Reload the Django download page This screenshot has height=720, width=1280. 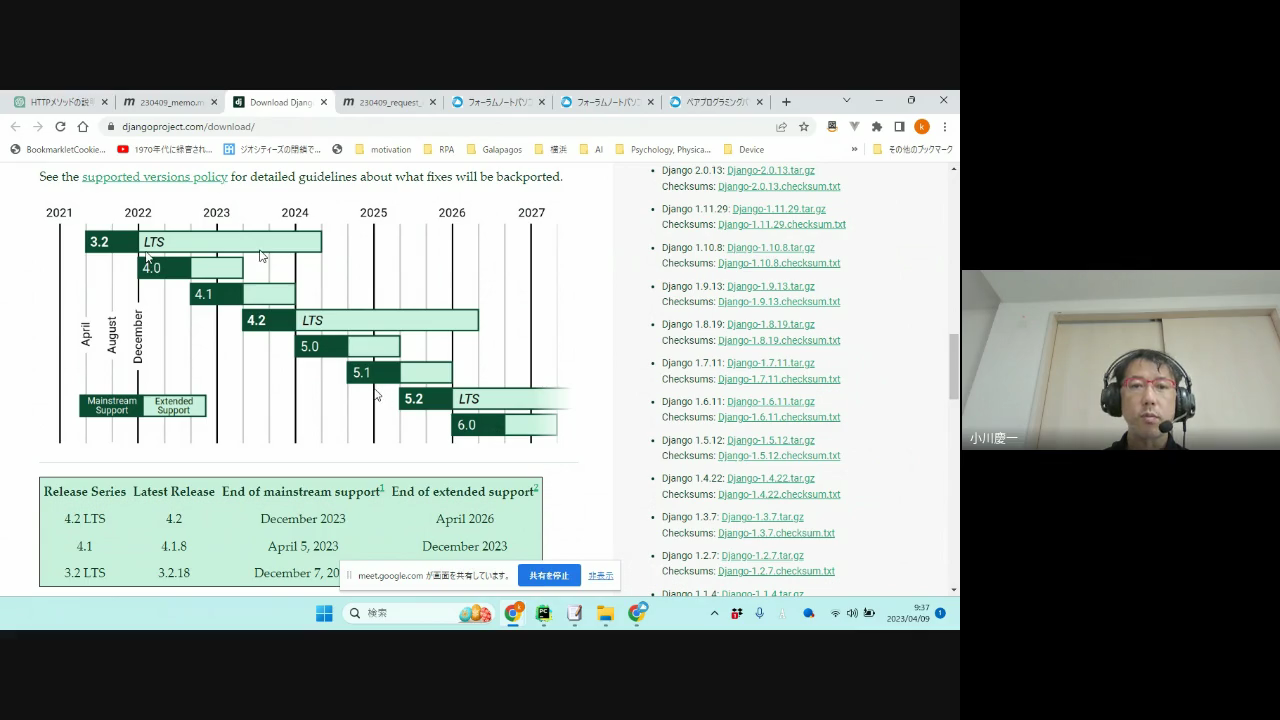point(60,127)
